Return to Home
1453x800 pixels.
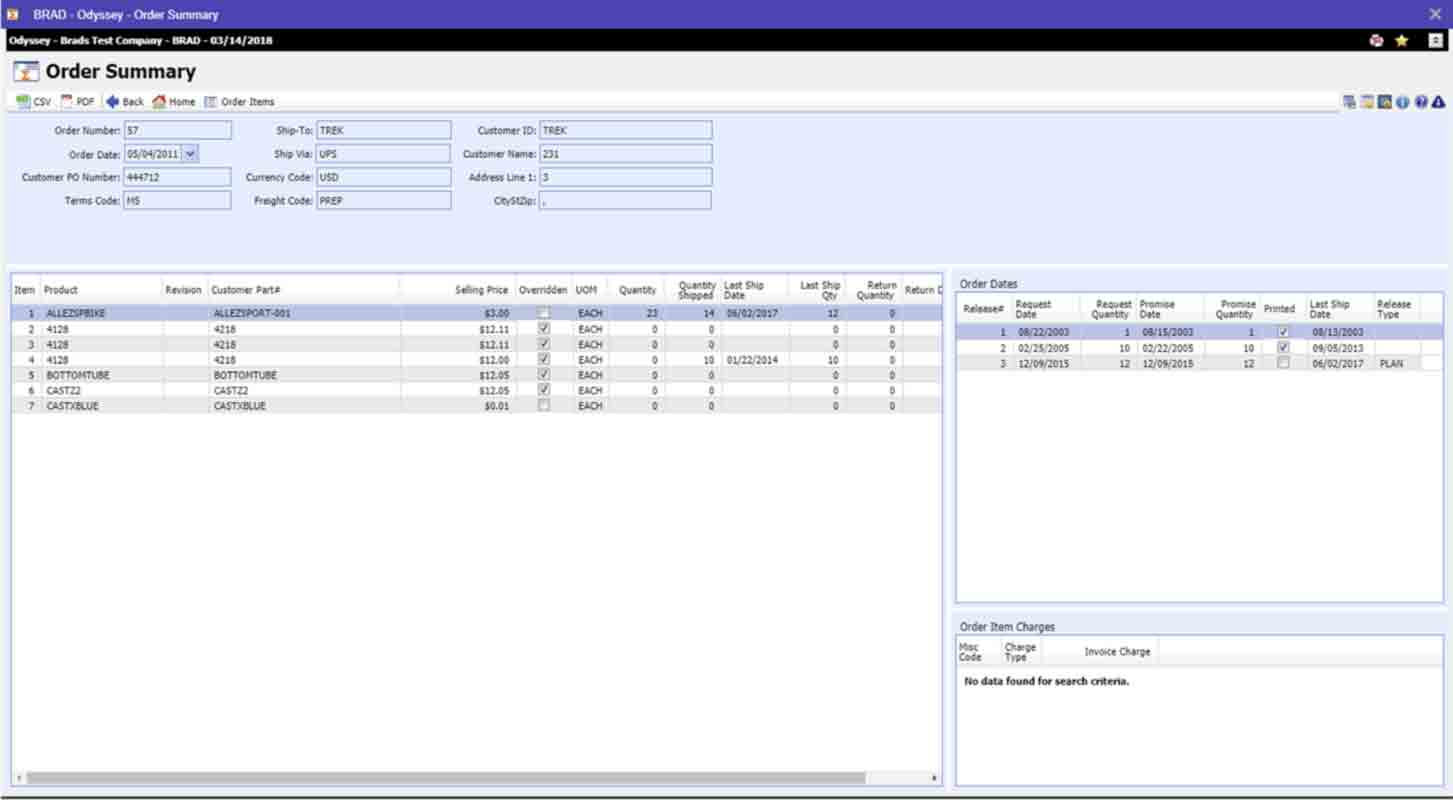point(172,101)
